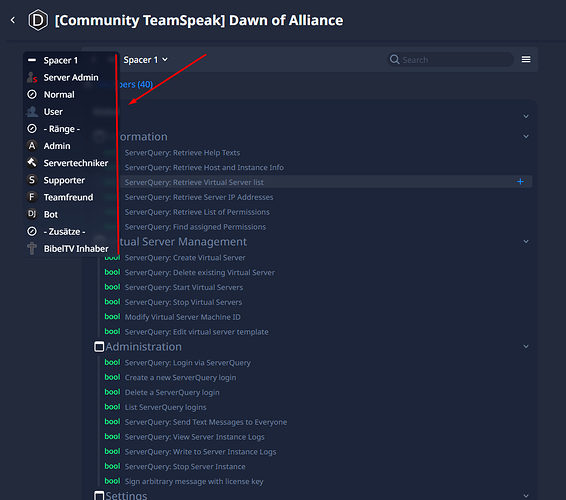The image size is (566, 500).
Task: Click the Server Admin group icon
Action: [32, 77]
